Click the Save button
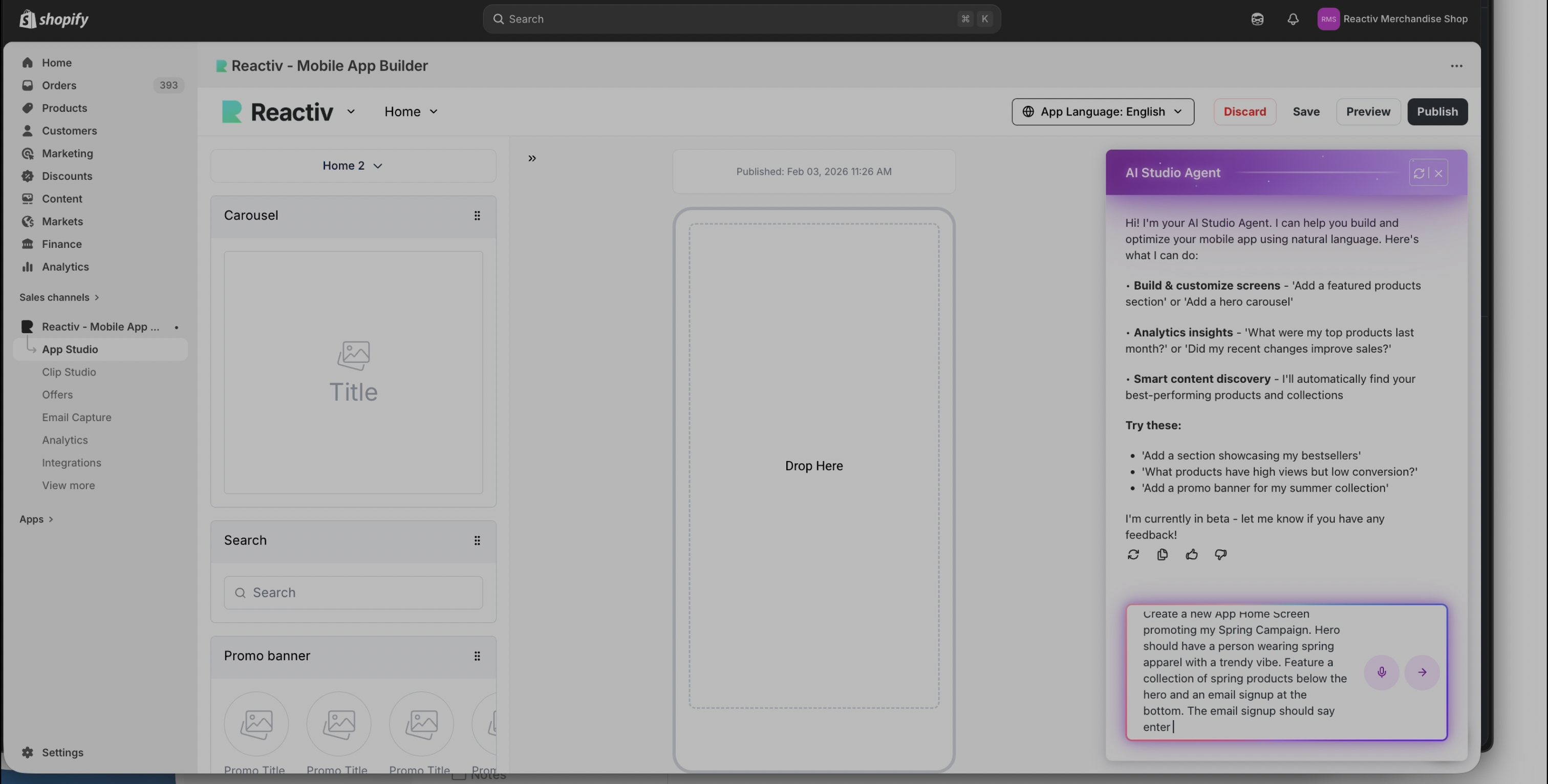The width and height of the screenshot is (1548, 784). click(1306, 112)
